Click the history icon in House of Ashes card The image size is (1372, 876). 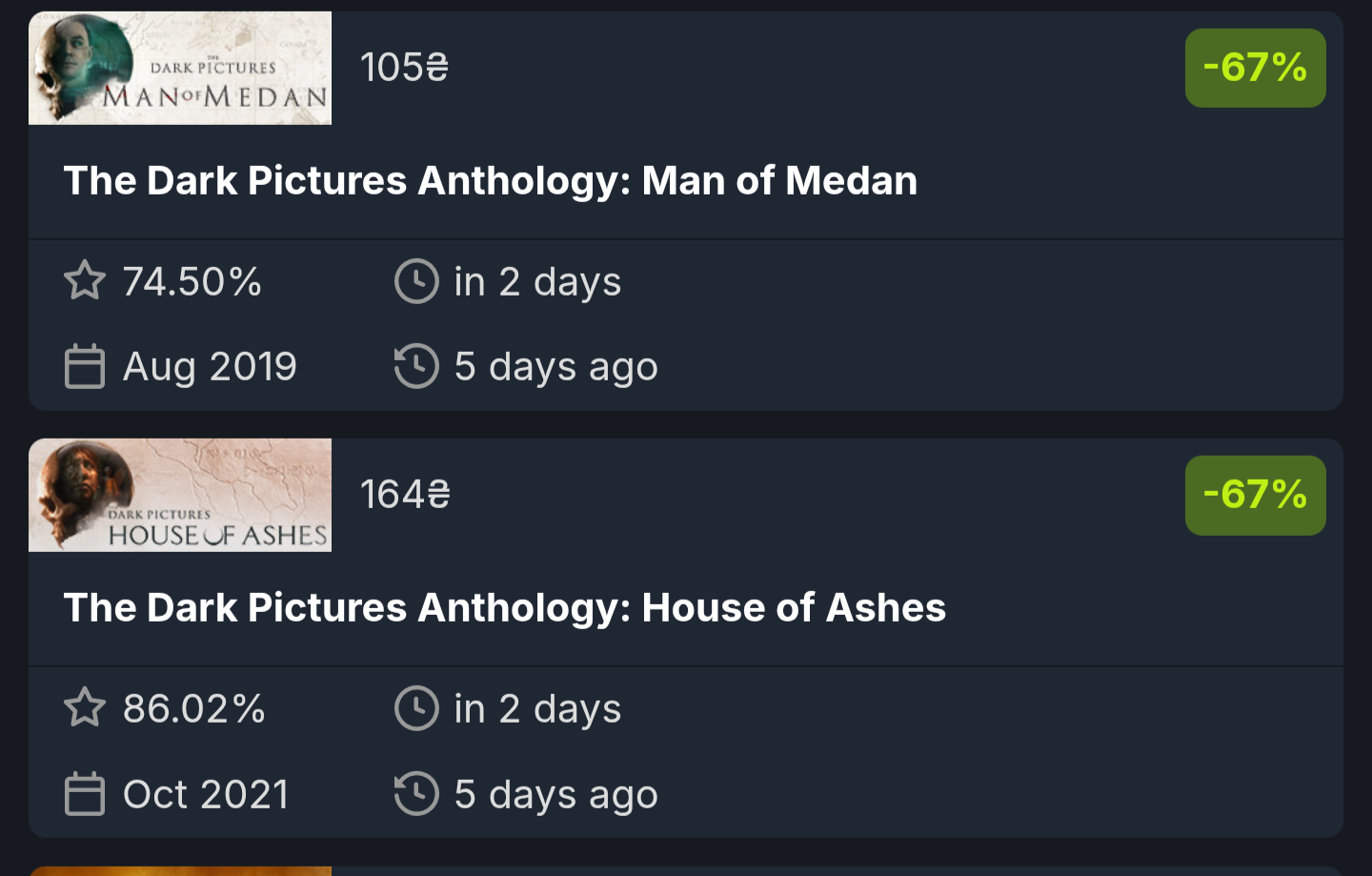[x=416, y=794]
